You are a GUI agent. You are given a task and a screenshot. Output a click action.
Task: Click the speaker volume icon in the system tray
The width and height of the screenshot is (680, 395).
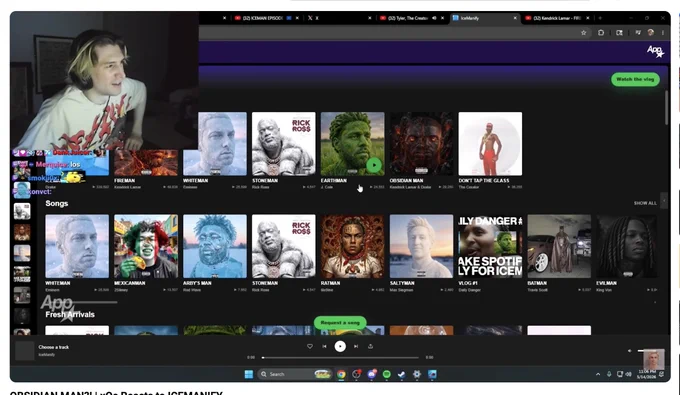coord(628,374)
